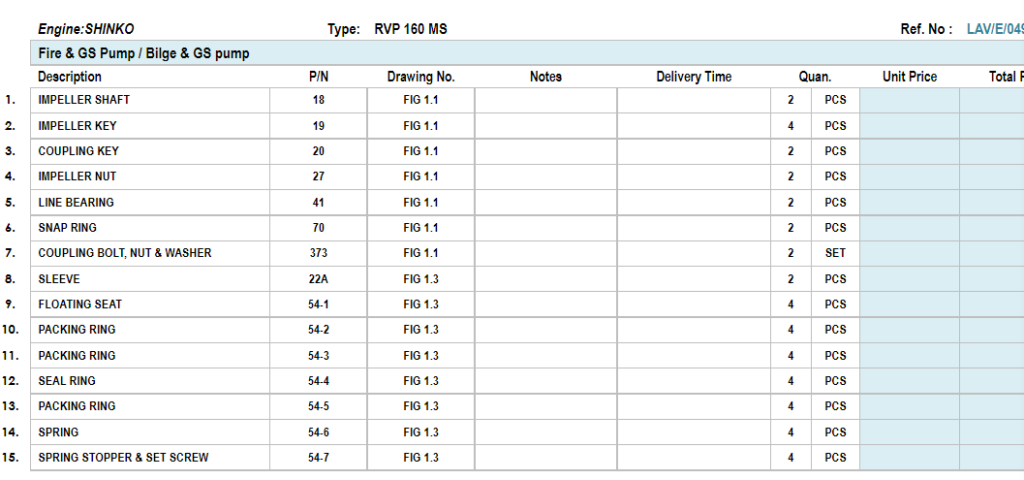Click the Drawing No. column header
Screen dimensions: 1024x480
[421, 76]
